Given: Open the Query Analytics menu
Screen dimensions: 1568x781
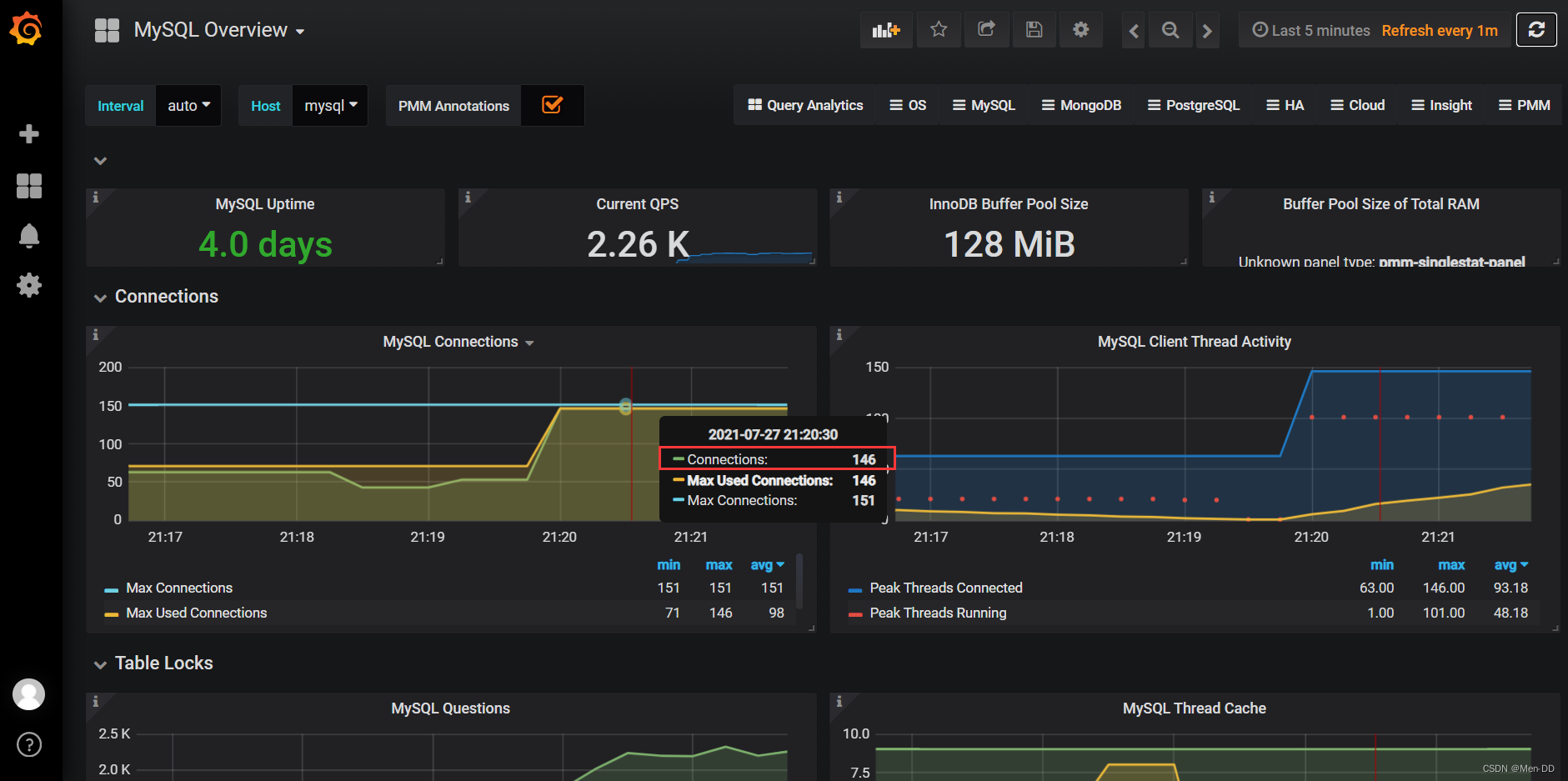Looking at the screenshot, I should 805,105.
